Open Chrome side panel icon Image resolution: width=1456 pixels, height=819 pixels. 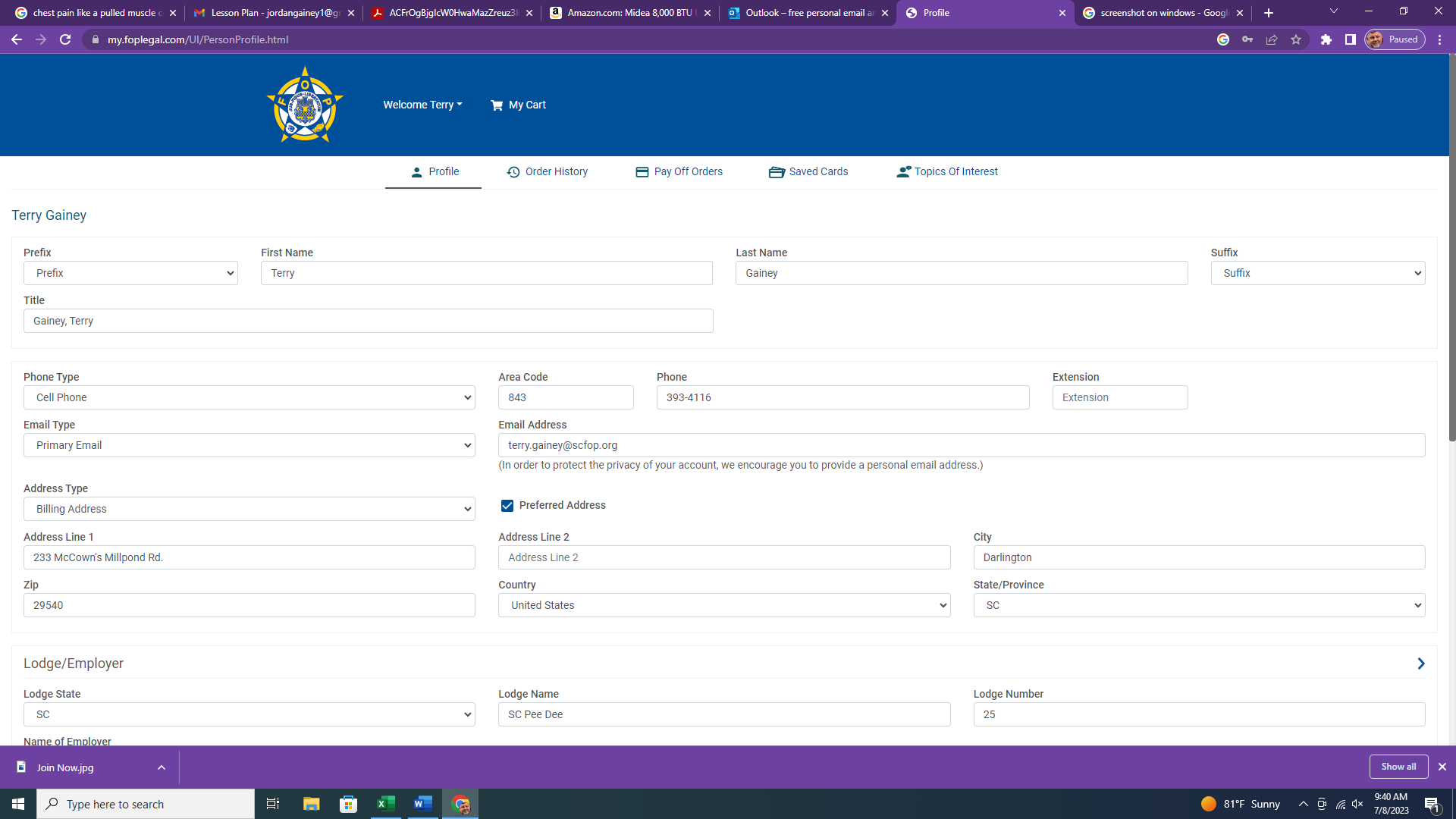pos(1350,39)
